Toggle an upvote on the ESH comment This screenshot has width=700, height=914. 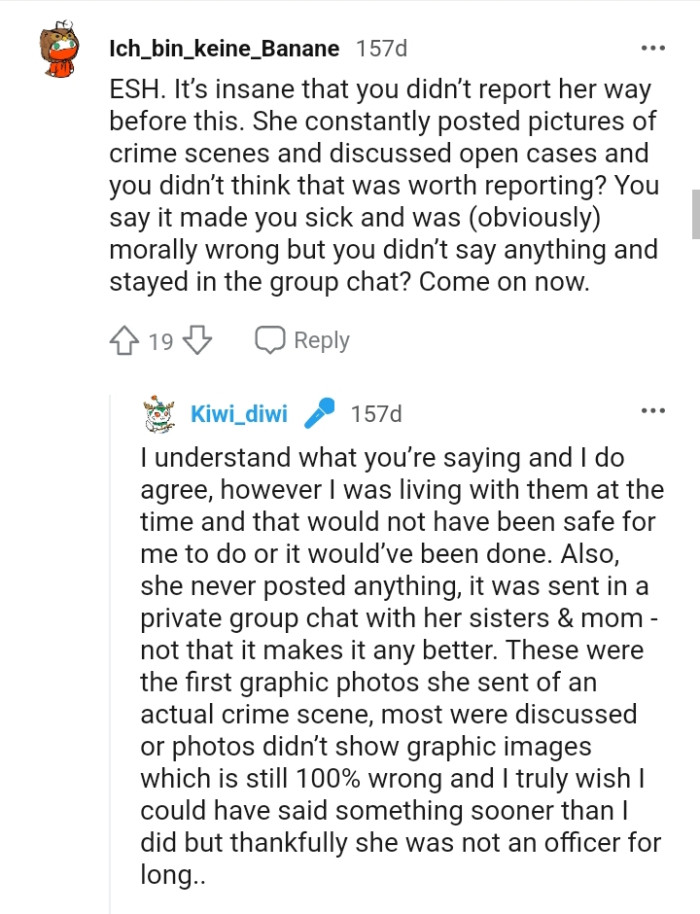[122, 339]
